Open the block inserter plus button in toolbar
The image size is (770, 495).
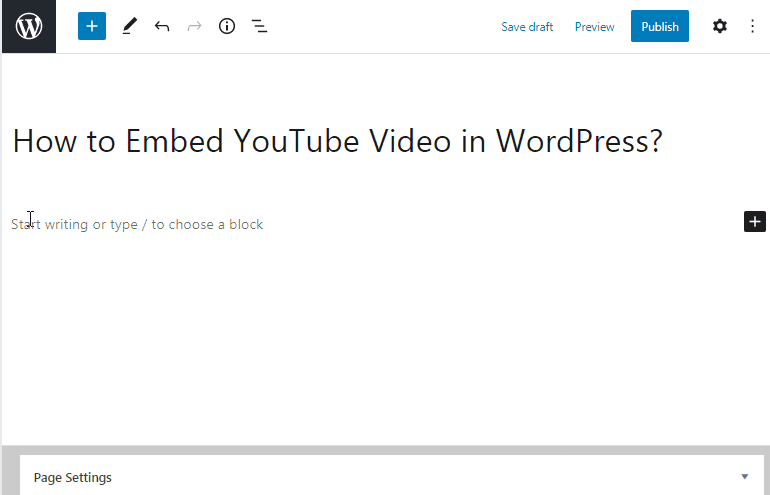(92, 26)
